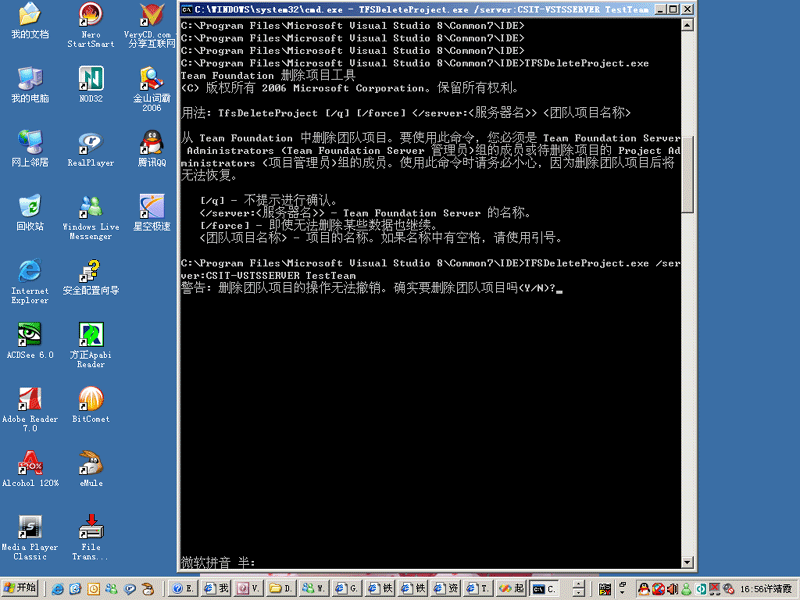The width and height of the screenshot is (800, 600).
Task: Click cmd scrollbar up arrow
Action: pyautogui.click(x=687, y=24)
